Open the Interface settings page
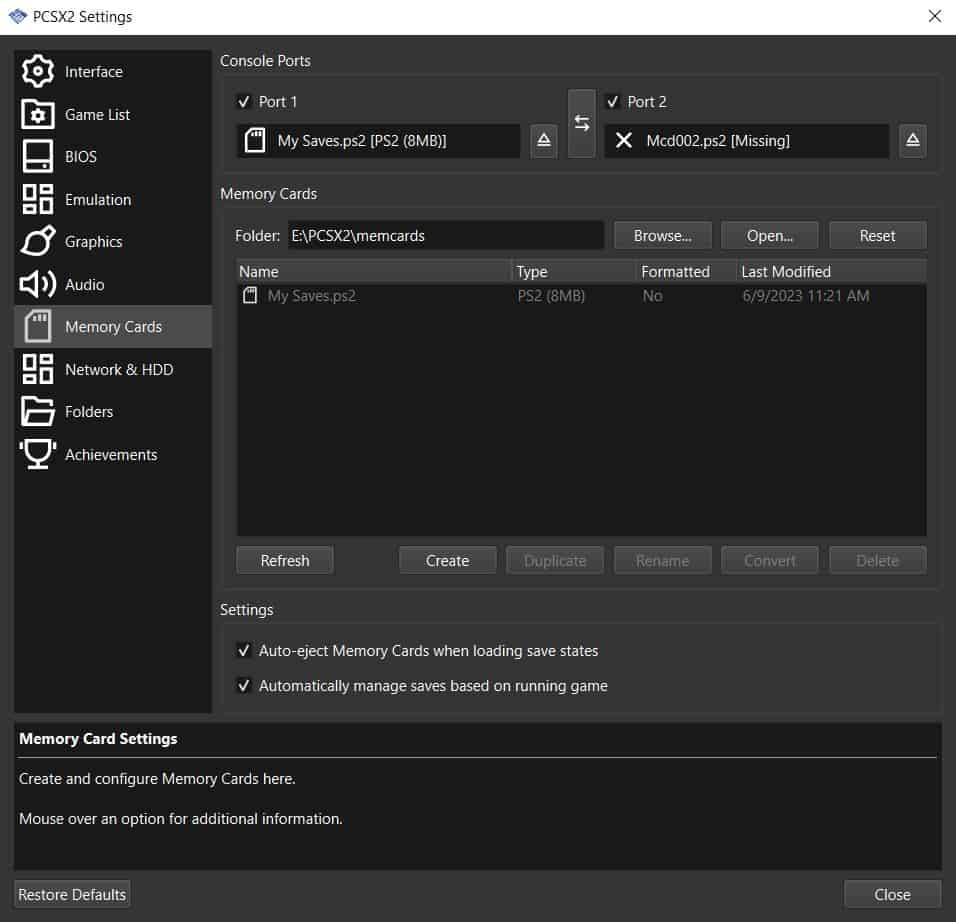Screen dimensions: 956x922 [x=113, y=71]
